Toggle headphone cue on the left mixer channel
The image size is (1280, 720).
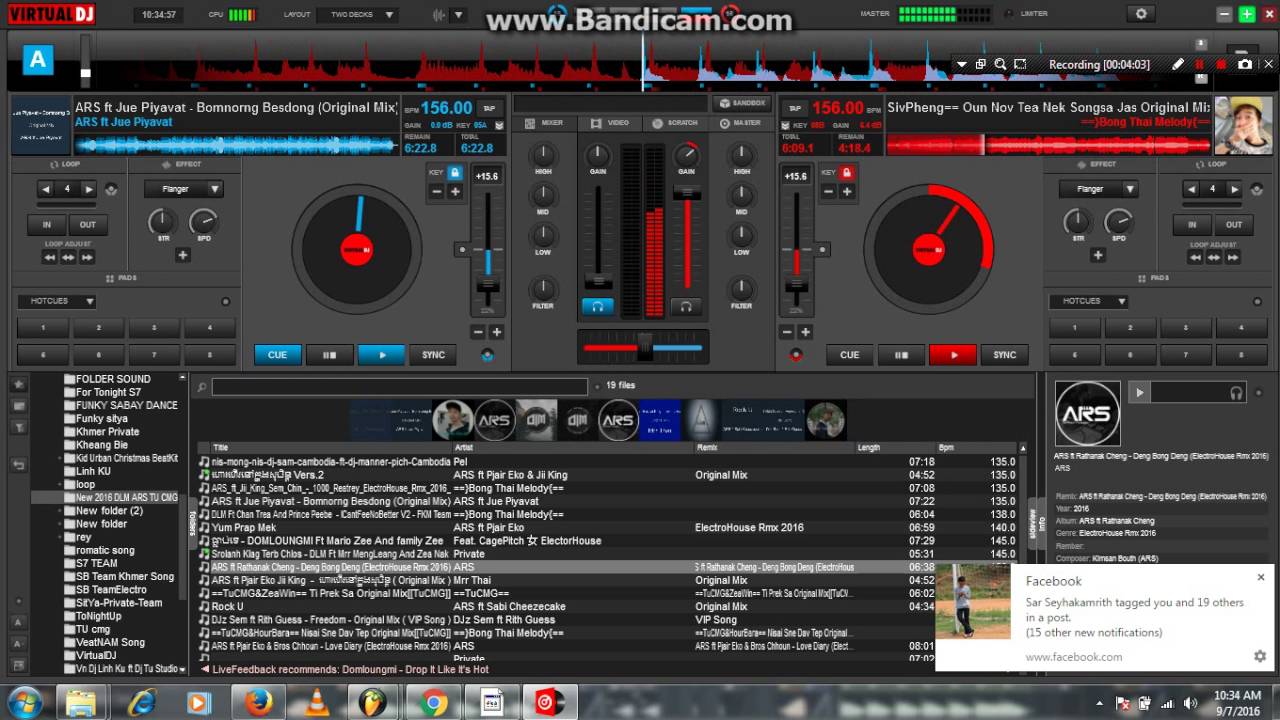coord(598,307)
